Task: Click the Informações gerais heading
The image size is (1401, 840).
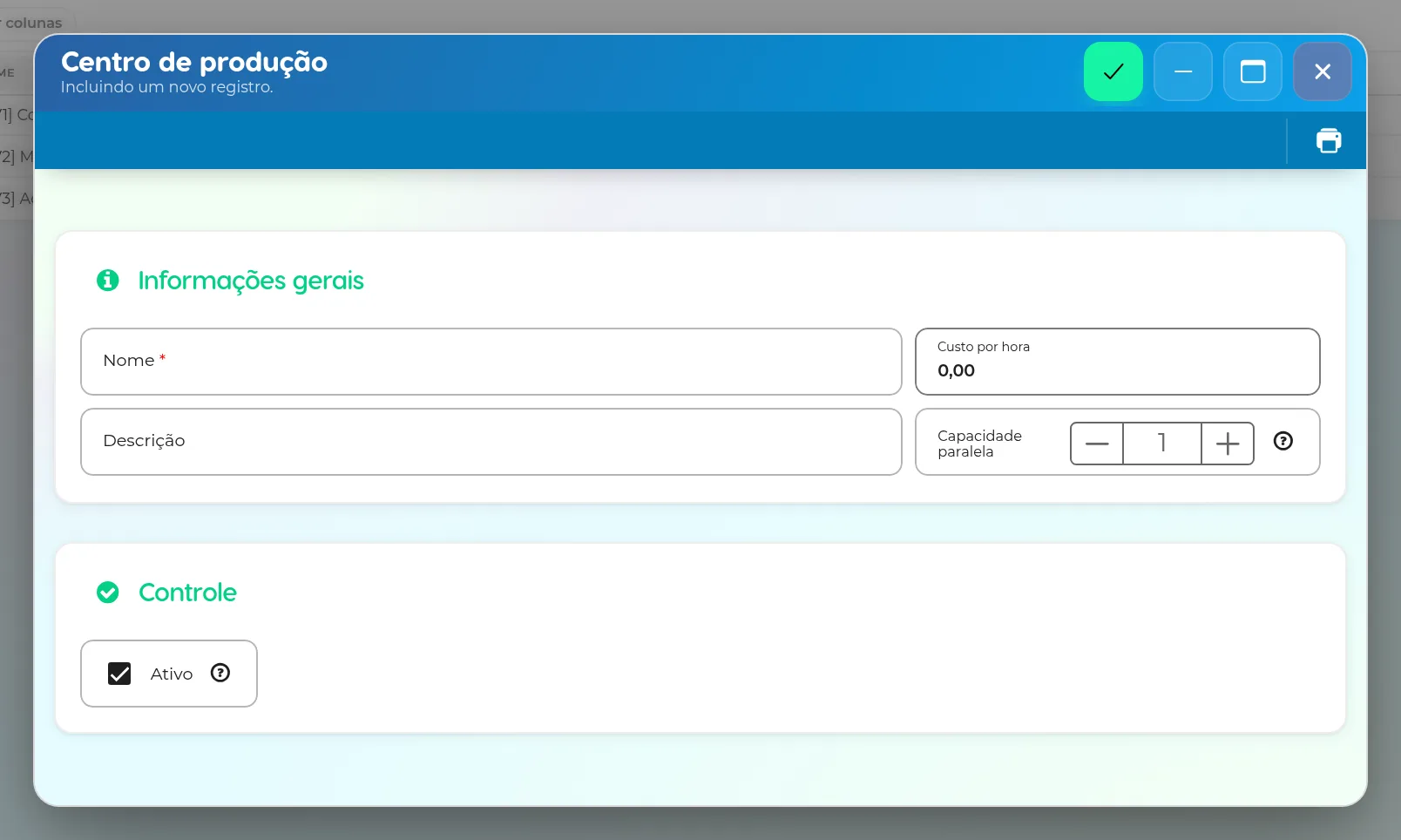Action: [251, 281]
